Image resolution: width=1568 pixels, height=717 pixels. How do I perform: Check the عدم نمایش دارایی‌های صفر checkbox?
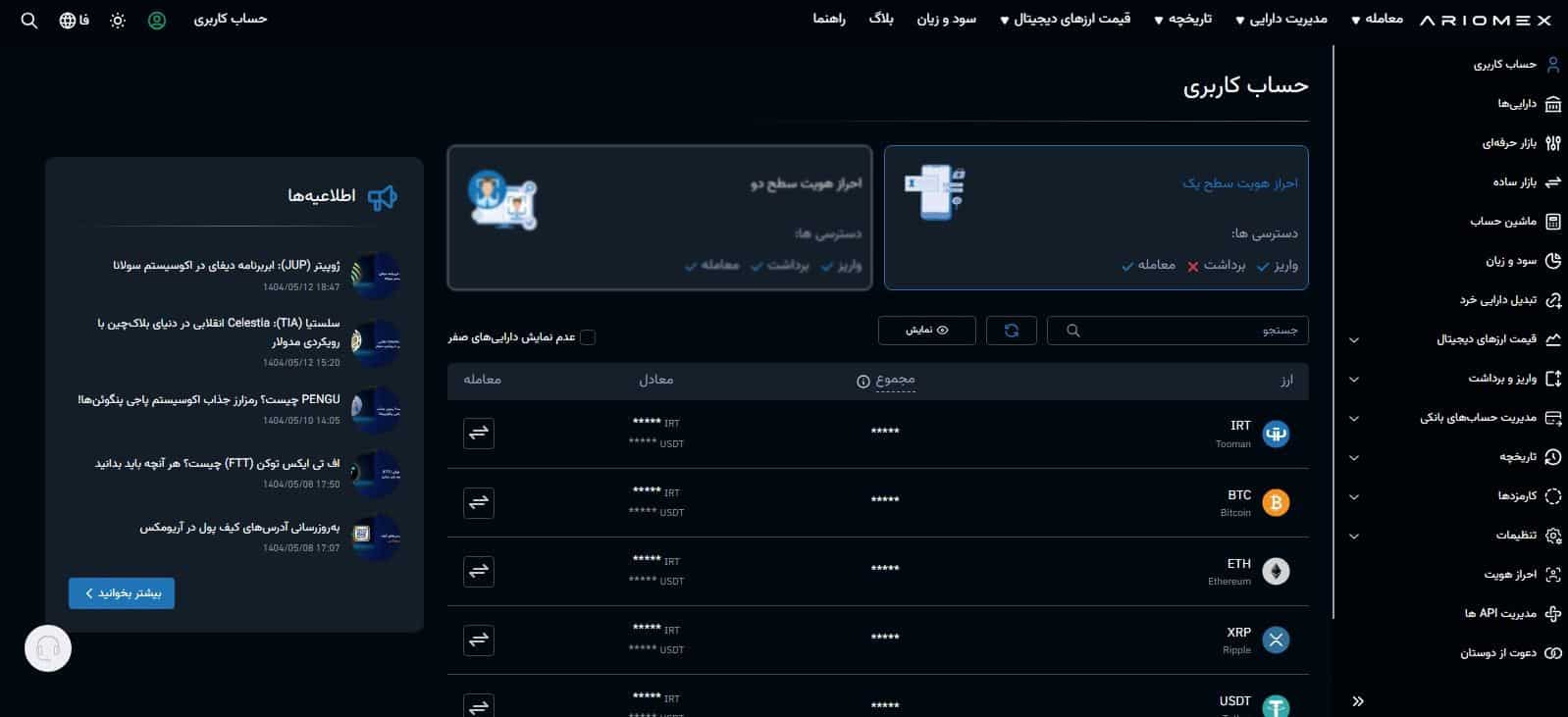pyautogui.click(x=588, y=337)
